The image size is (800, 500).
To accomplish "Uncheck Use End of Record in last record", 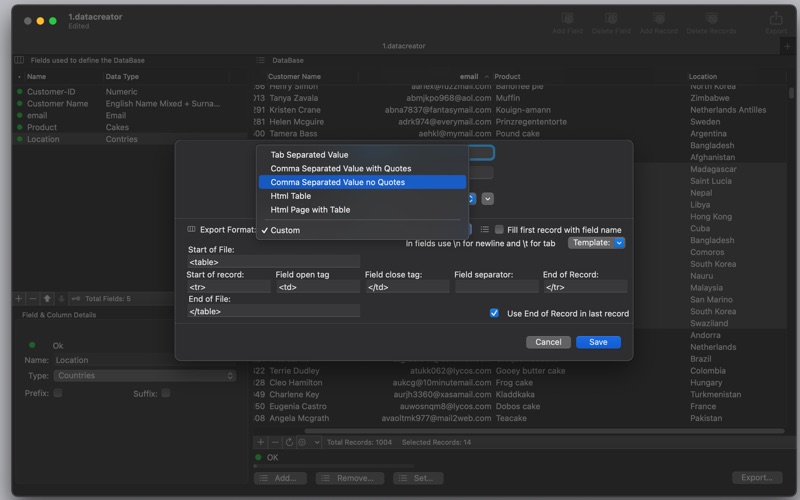I will 494,313.
